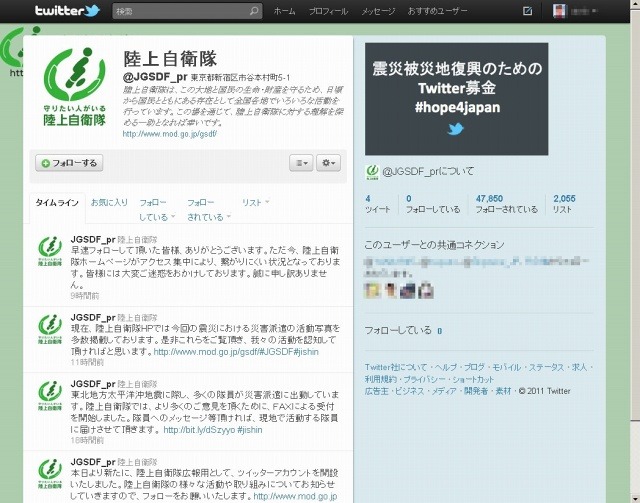
Task: Open the list dropdown button
Action: coord(301,163)
